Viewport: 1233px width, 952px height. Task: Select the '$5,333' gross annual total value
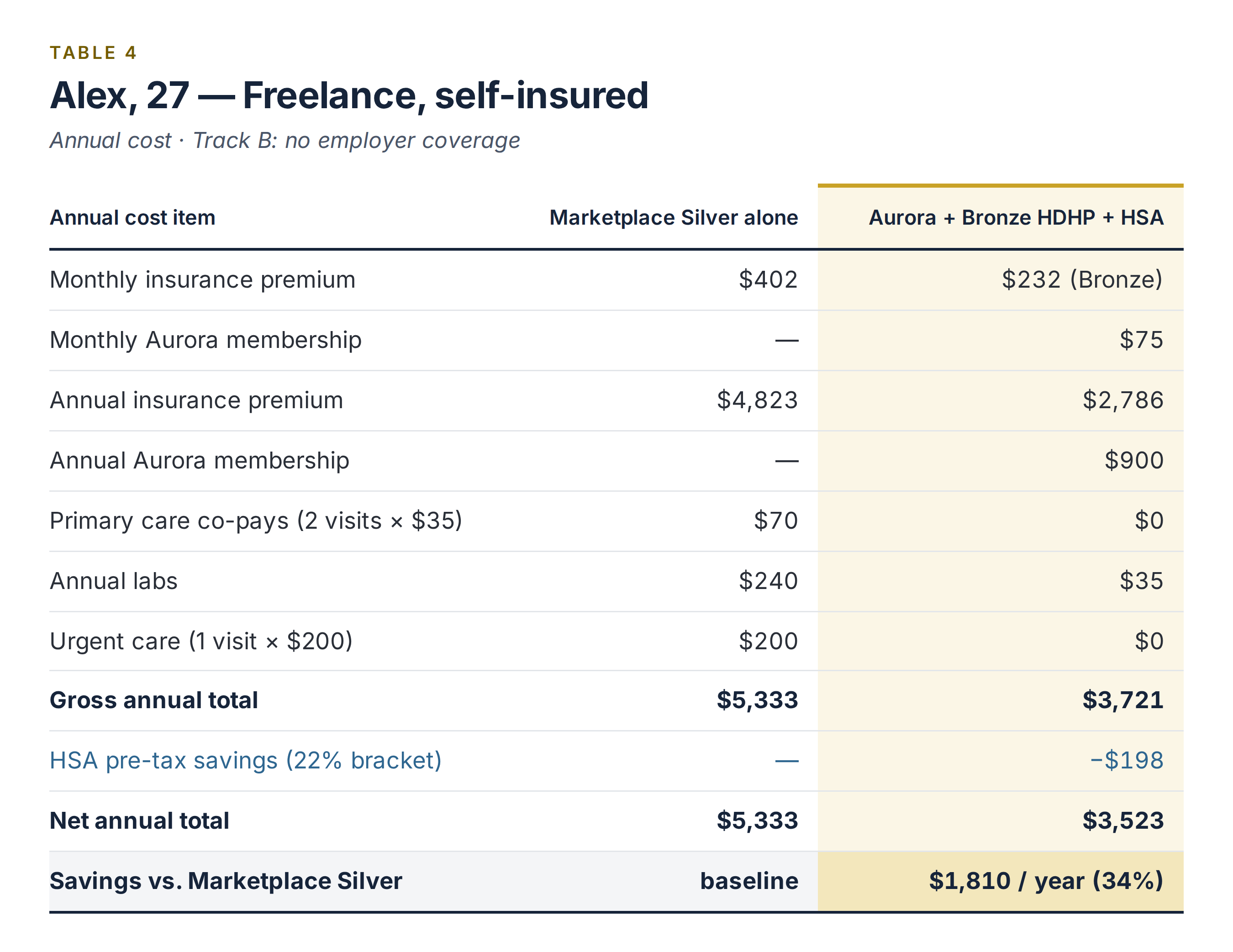pos(757,701)
